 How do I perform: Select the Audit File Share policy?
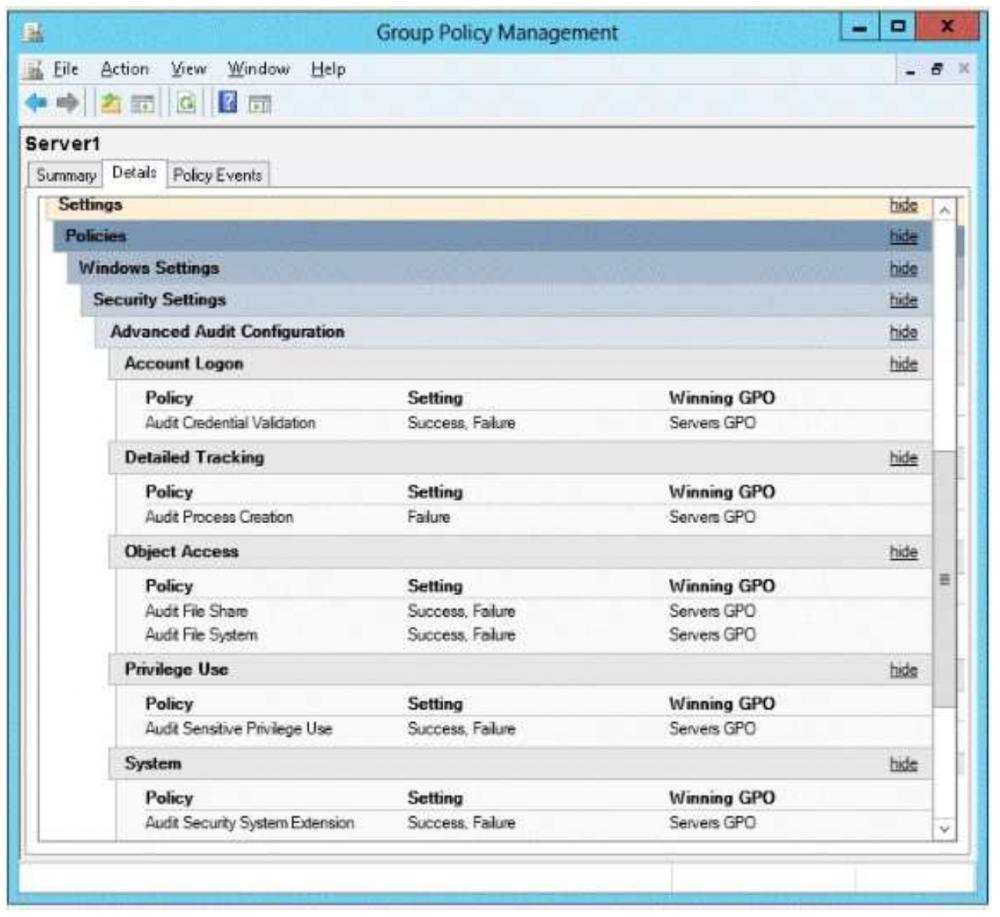(196, 611)
